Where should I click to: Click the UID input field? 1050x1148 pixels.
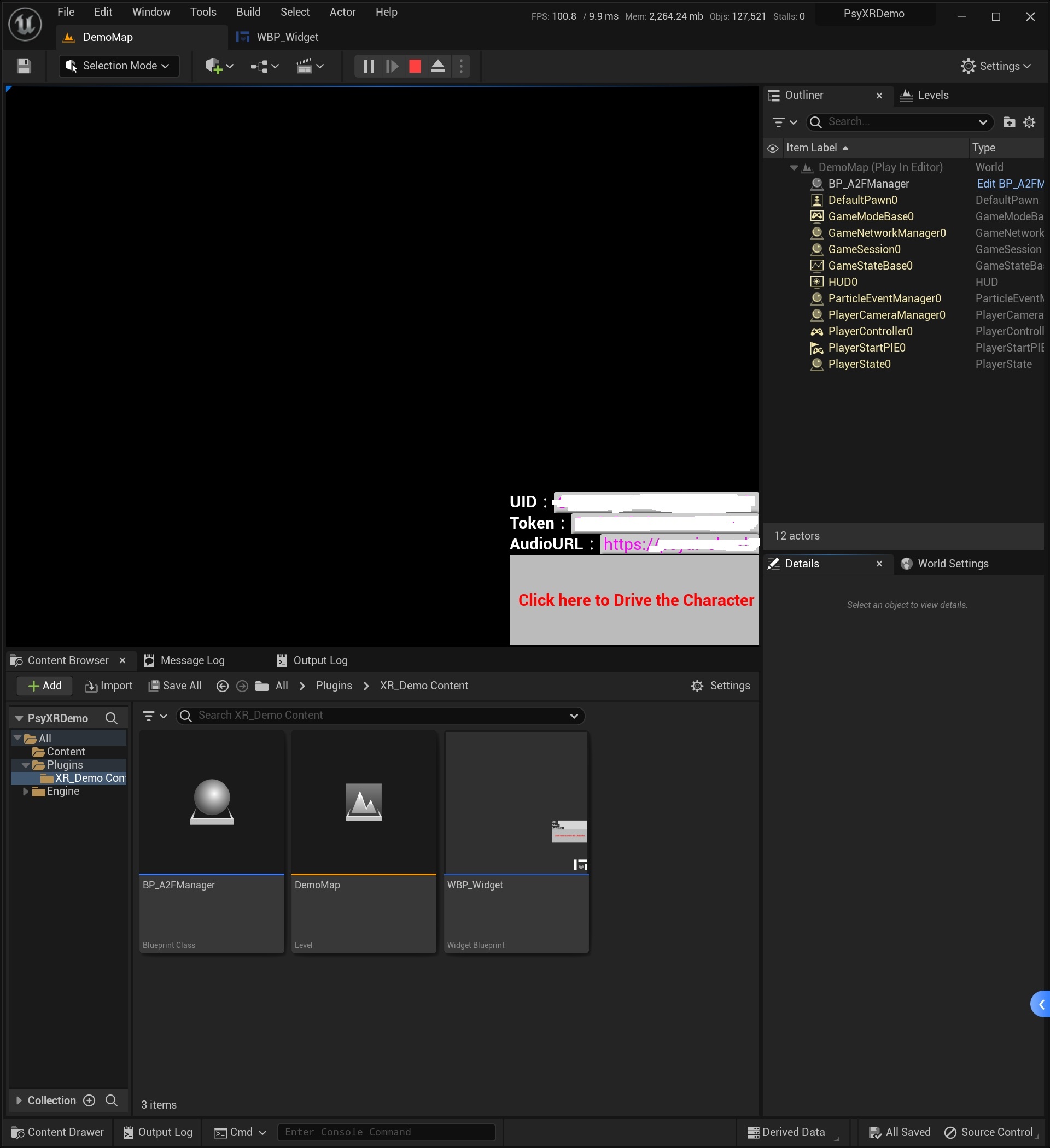click(x=655, y=502)
